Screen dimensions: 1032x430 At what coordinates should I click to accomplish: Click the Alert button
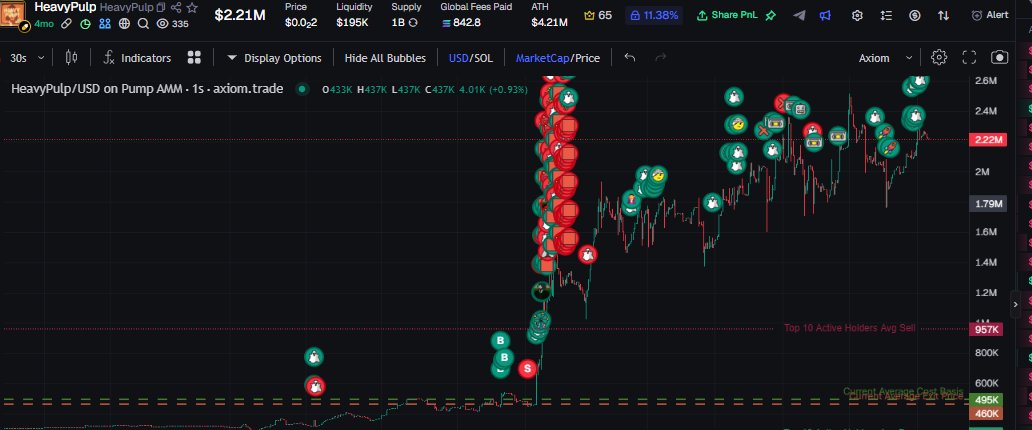click(x=990, y=15)
